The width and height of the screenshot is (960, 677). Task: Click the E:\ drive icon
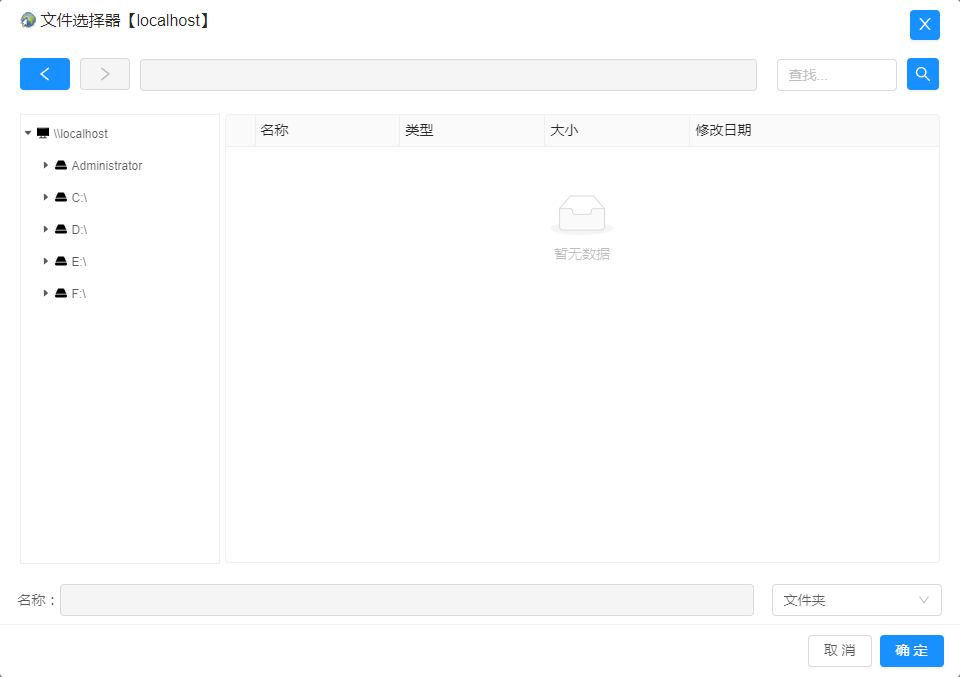click(61, 262)
